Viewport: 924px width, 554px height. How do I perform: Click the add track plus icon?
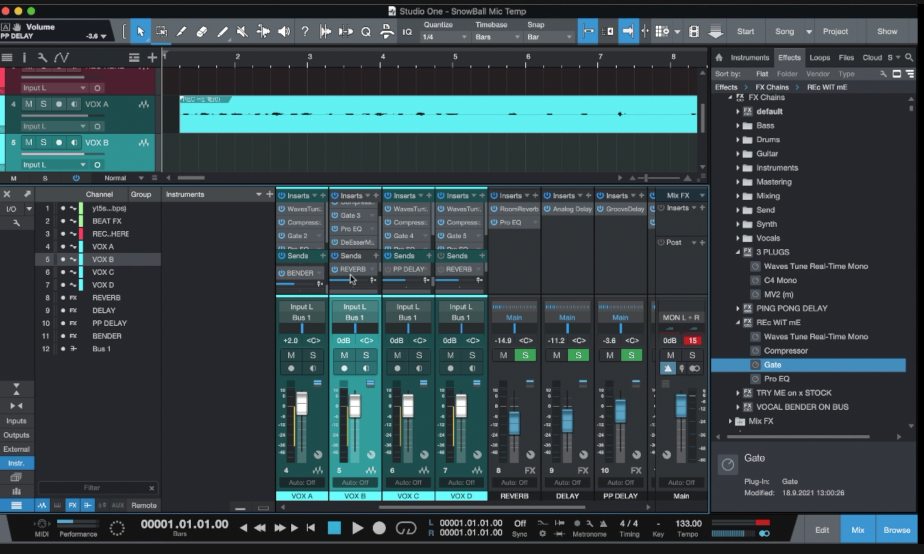point(152,57)
